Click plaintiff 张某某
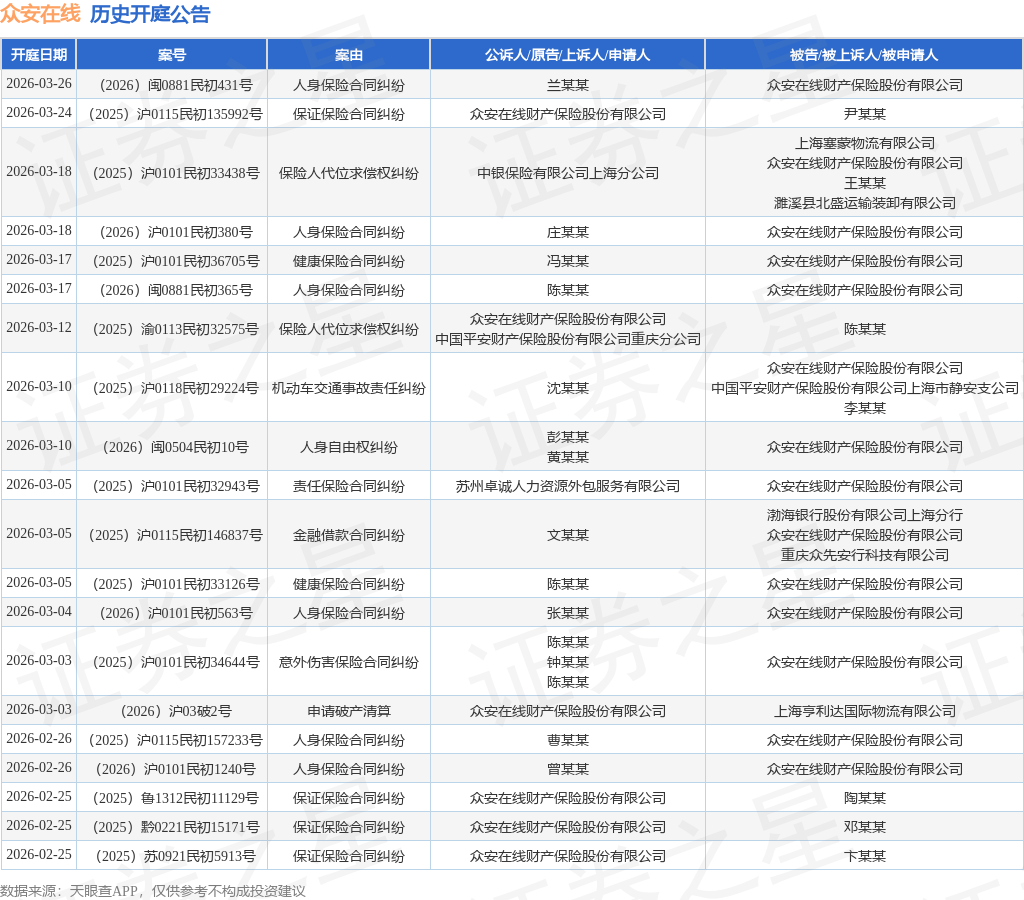1024x900 pixels. [x=568, y=613]
